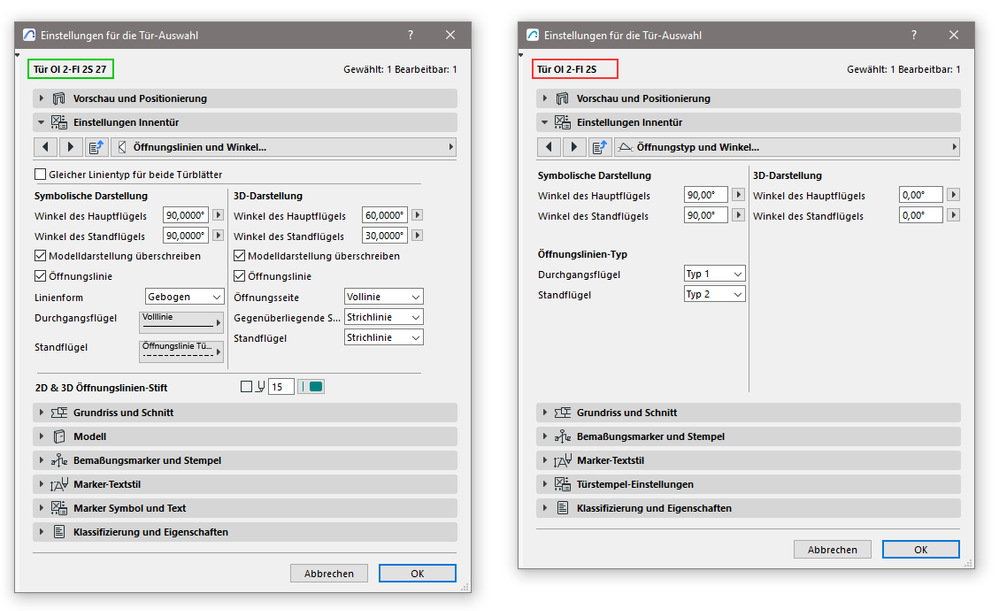Click Abbrechen in left dialog
The height and width of the screenshot is (611, 999).
pyautogui.click(x=329, y=573)
